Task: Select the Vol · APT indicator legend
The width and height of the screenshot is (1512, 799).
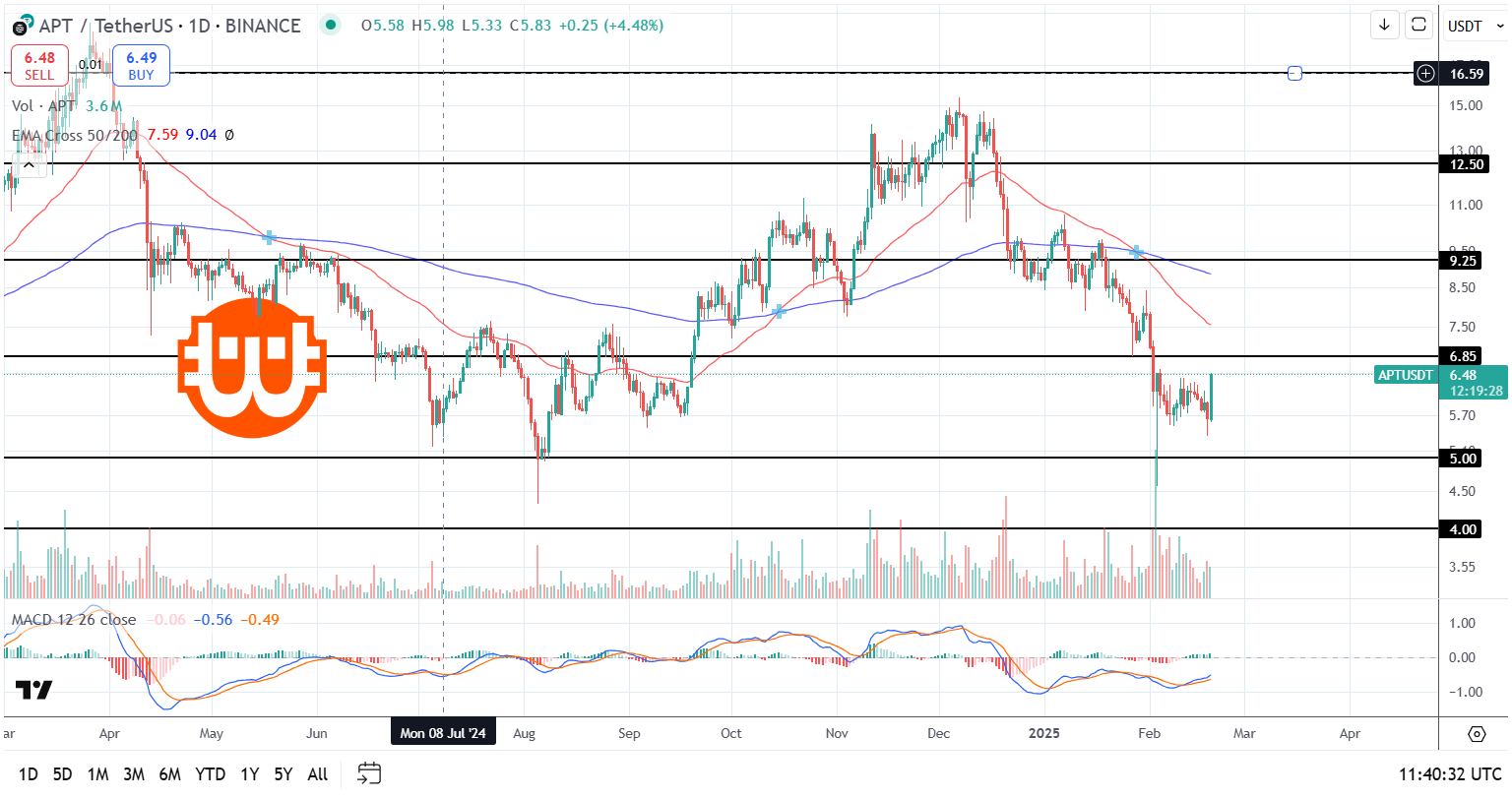Action: pos(43,106)
